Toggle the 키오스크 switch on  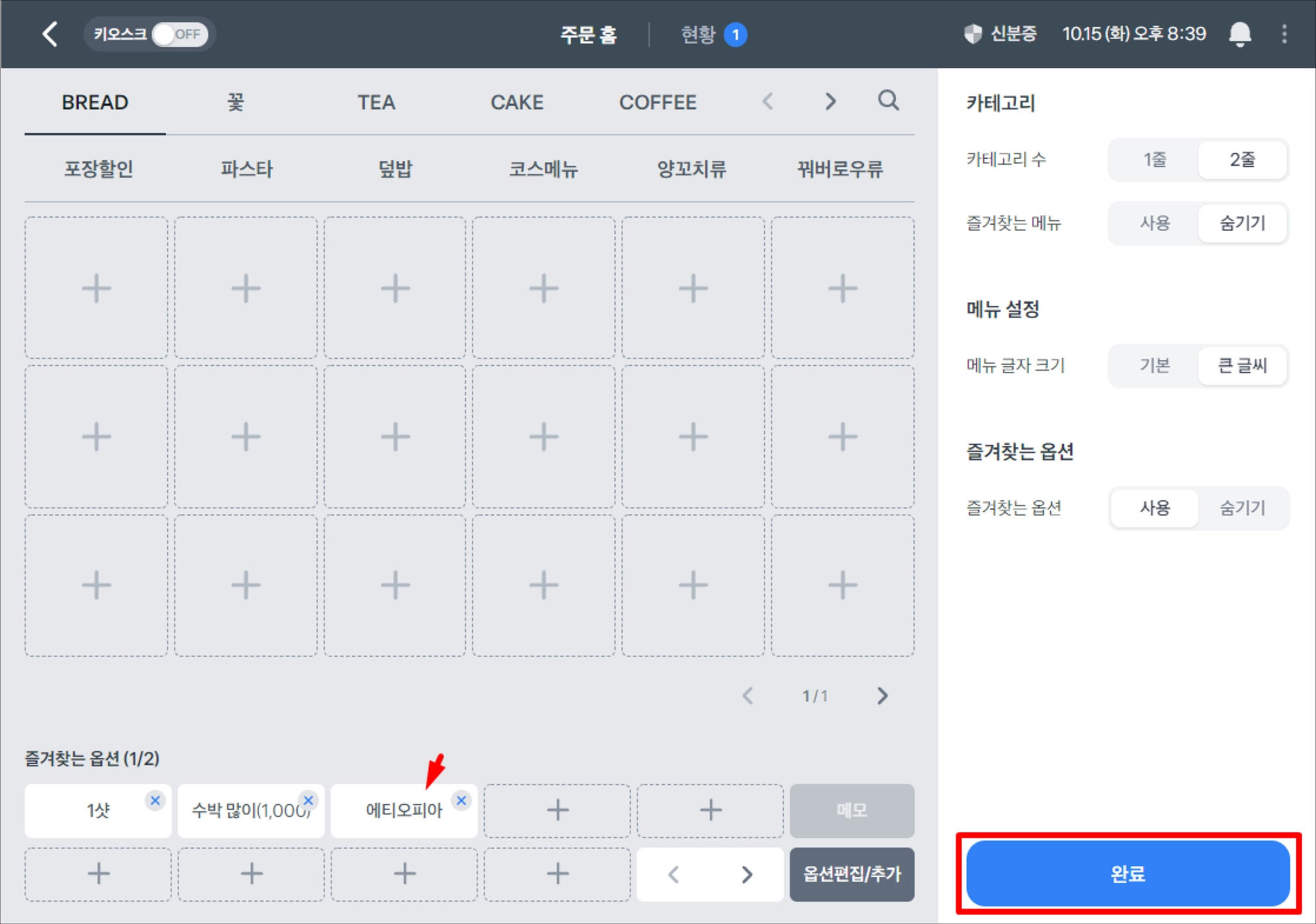[x=179, y=34]
